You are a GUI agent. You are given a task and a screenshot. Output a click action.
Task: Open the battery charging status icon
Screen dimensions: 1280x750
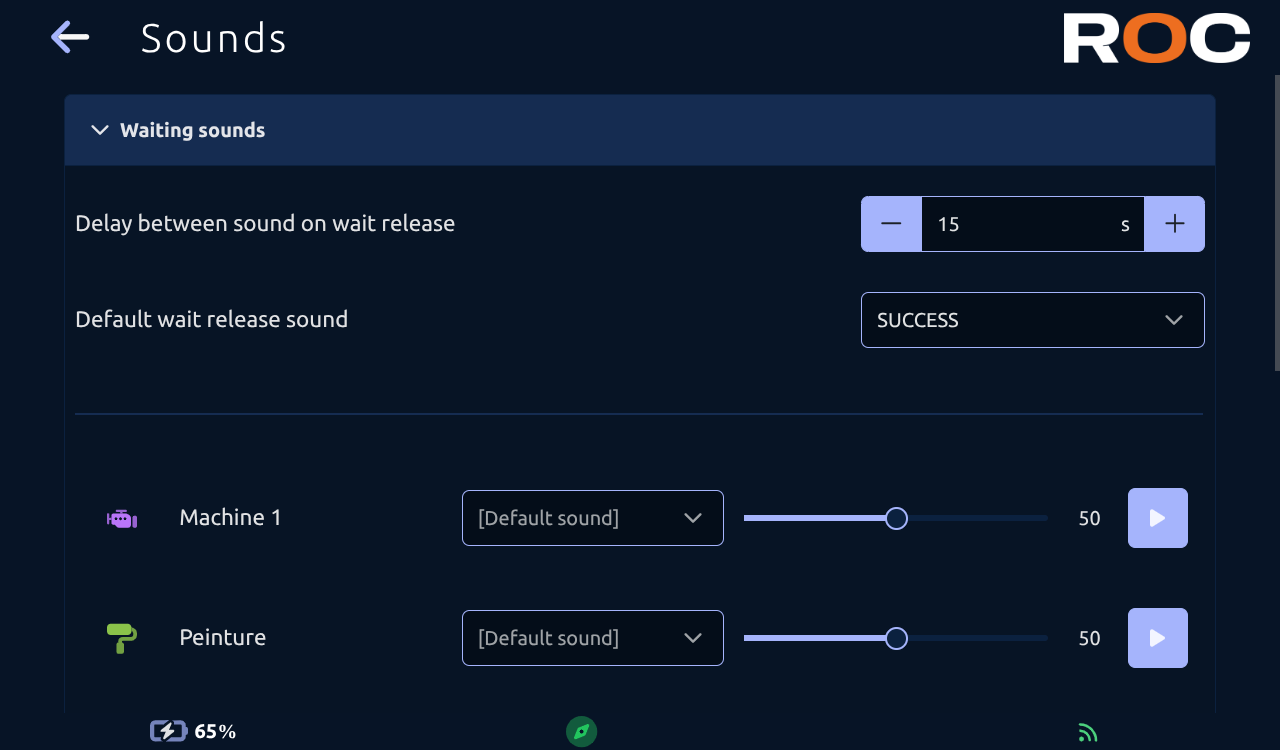pyautogui.click(x=169, y=731)
